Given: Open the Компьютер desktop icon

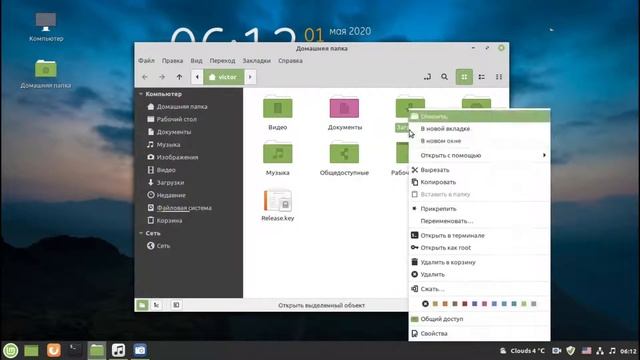Looking at the screenshot, I should pos(46,27).
